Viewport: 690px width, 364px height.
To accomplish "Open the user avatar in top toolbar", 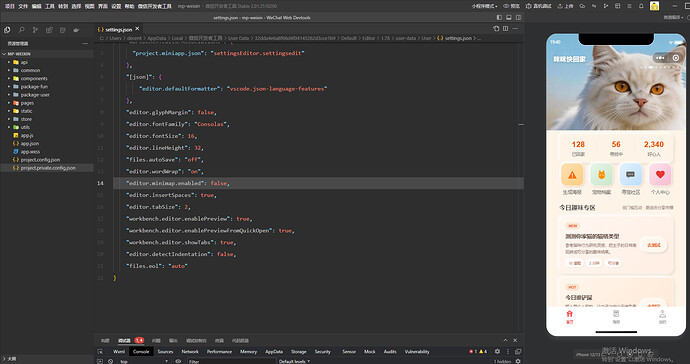I will tap(654, 6).
